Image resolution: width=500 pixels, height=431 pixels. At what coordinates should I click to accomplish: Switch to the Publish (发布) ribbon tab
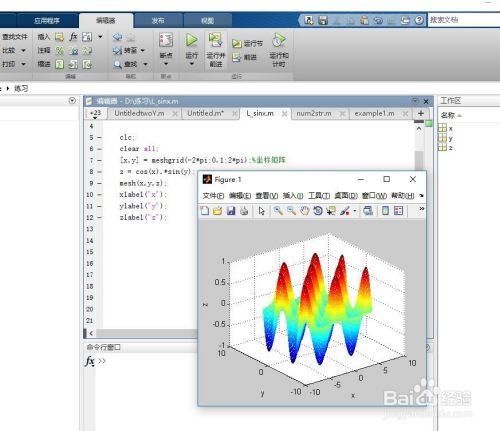(158, 21)
